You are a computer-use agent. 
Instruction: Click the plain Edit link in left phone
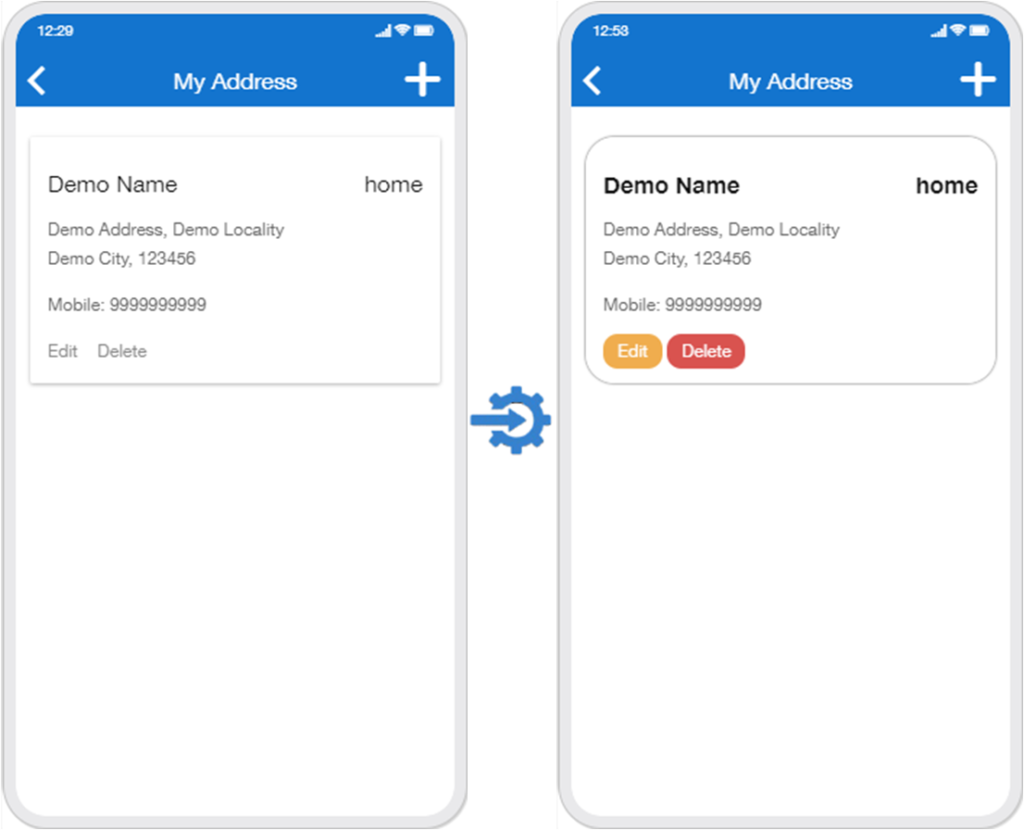tap(63, 351)
